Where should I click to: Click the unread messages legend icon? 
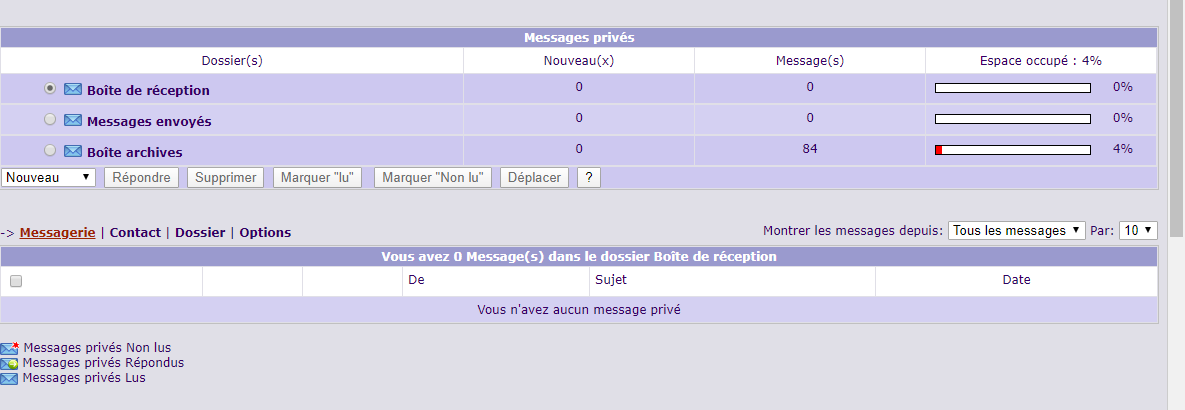tap(9, 348)
